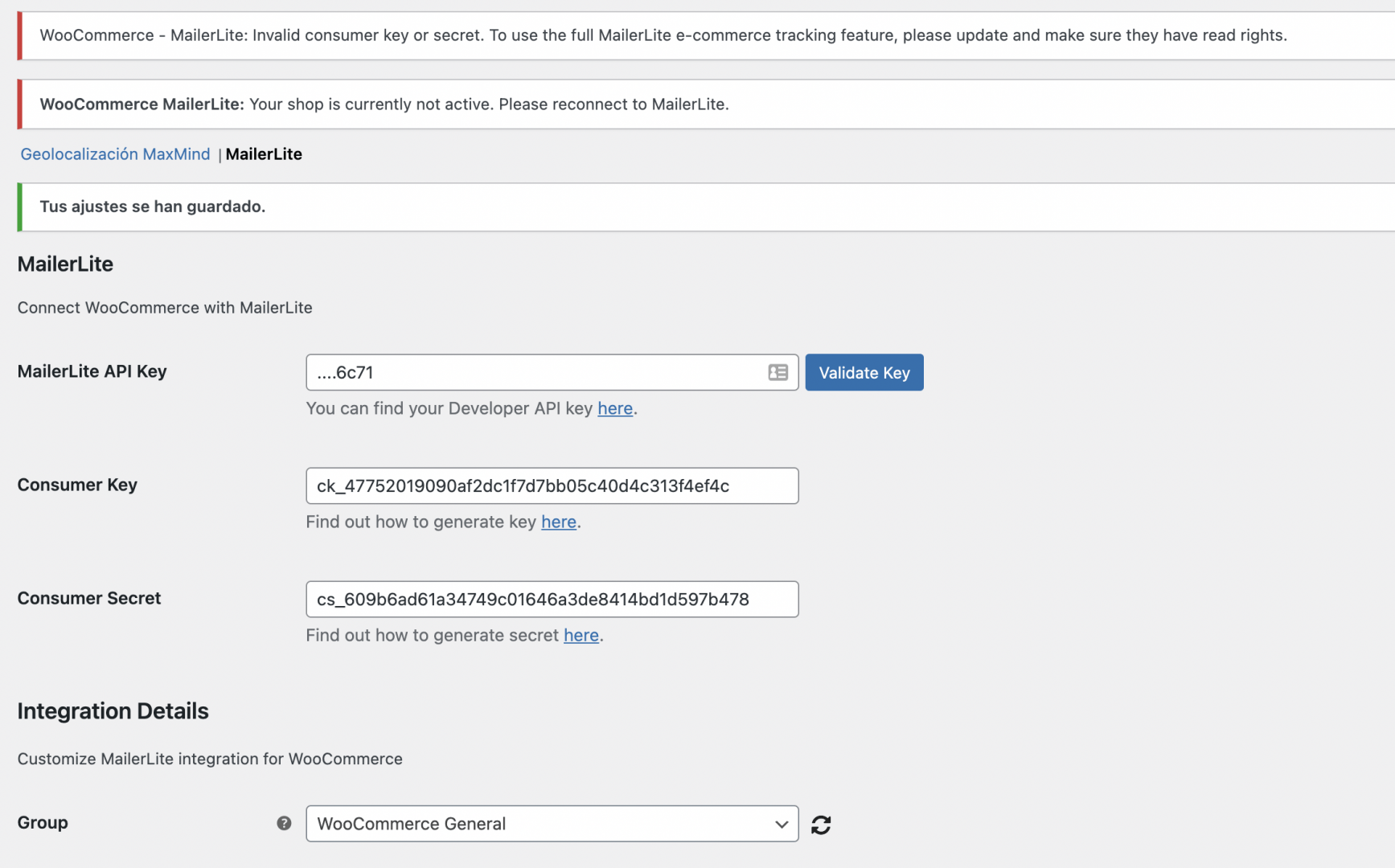Screen dimensions: 1395x868
Task: Click the 'Group' field label
Action: coord(43,822)
